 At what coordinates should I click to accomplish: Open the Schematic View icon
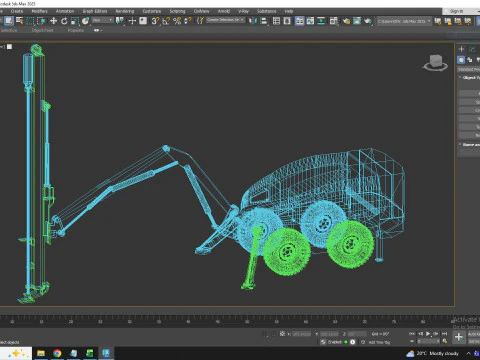pyautogui.click(x=321, y=21)
